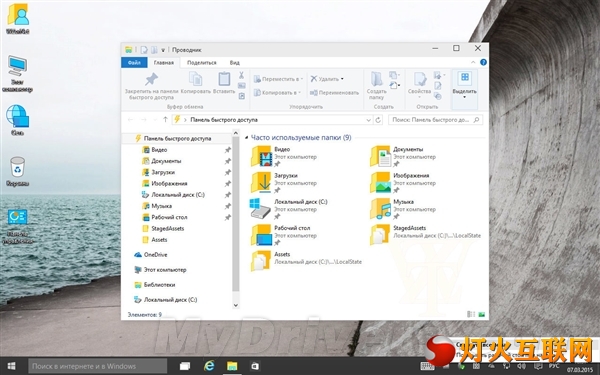The image size is (600, 375).
Task: Click the Изображения folder icon in content area
Action: (380, 183)
